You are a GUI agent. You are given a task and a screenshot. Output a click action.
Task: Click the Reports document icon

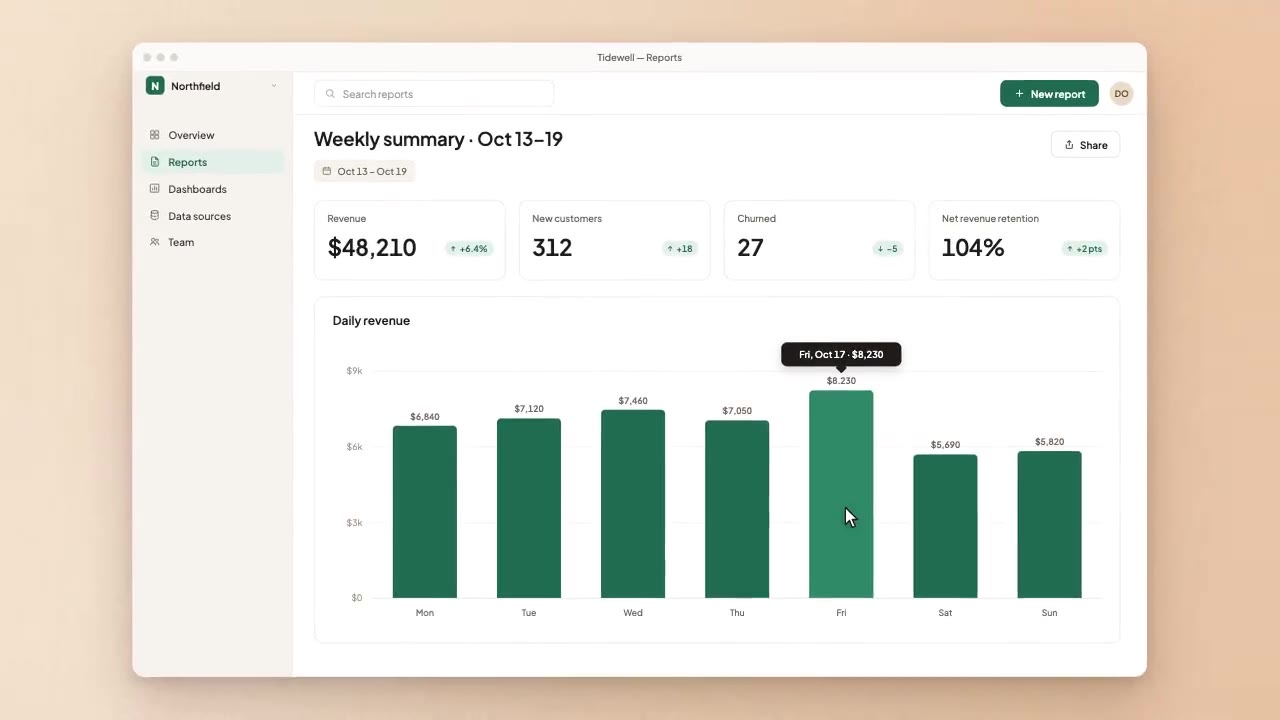(154, 162)
